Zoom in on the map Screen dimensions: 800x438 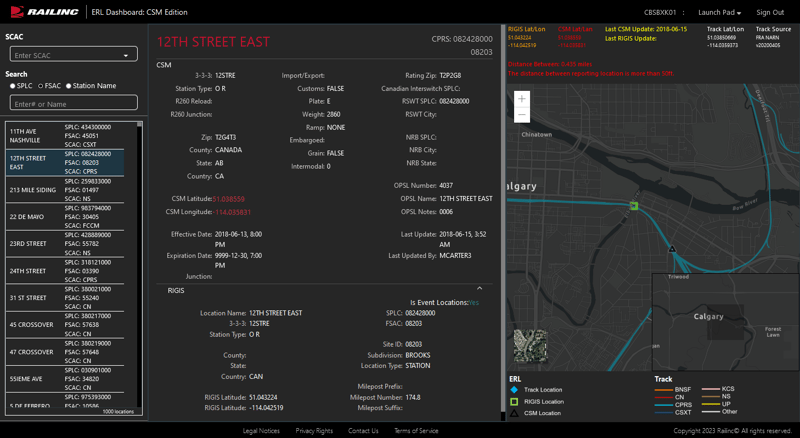pos(521,99)
